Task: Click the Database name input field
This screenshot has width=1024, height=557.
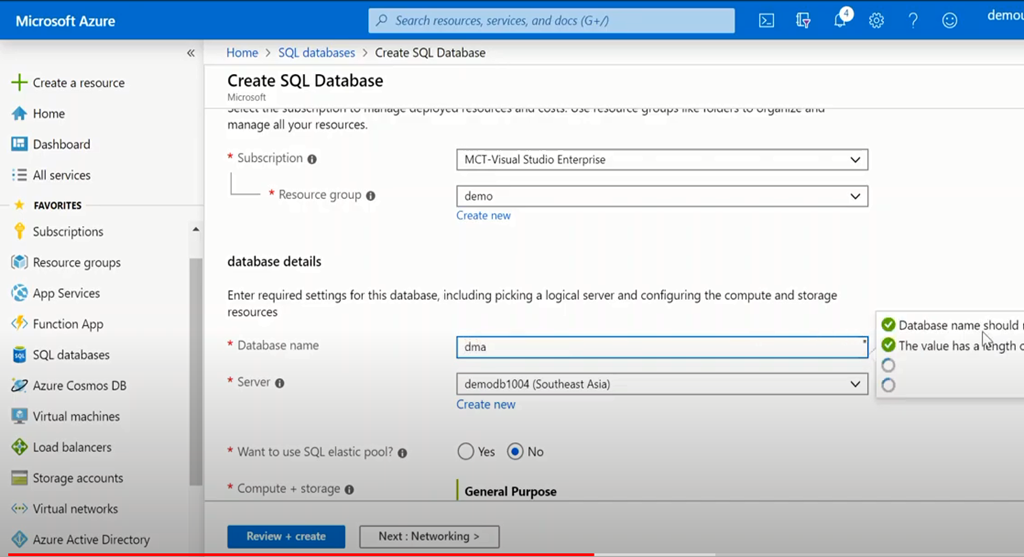Action: (661, 347)
